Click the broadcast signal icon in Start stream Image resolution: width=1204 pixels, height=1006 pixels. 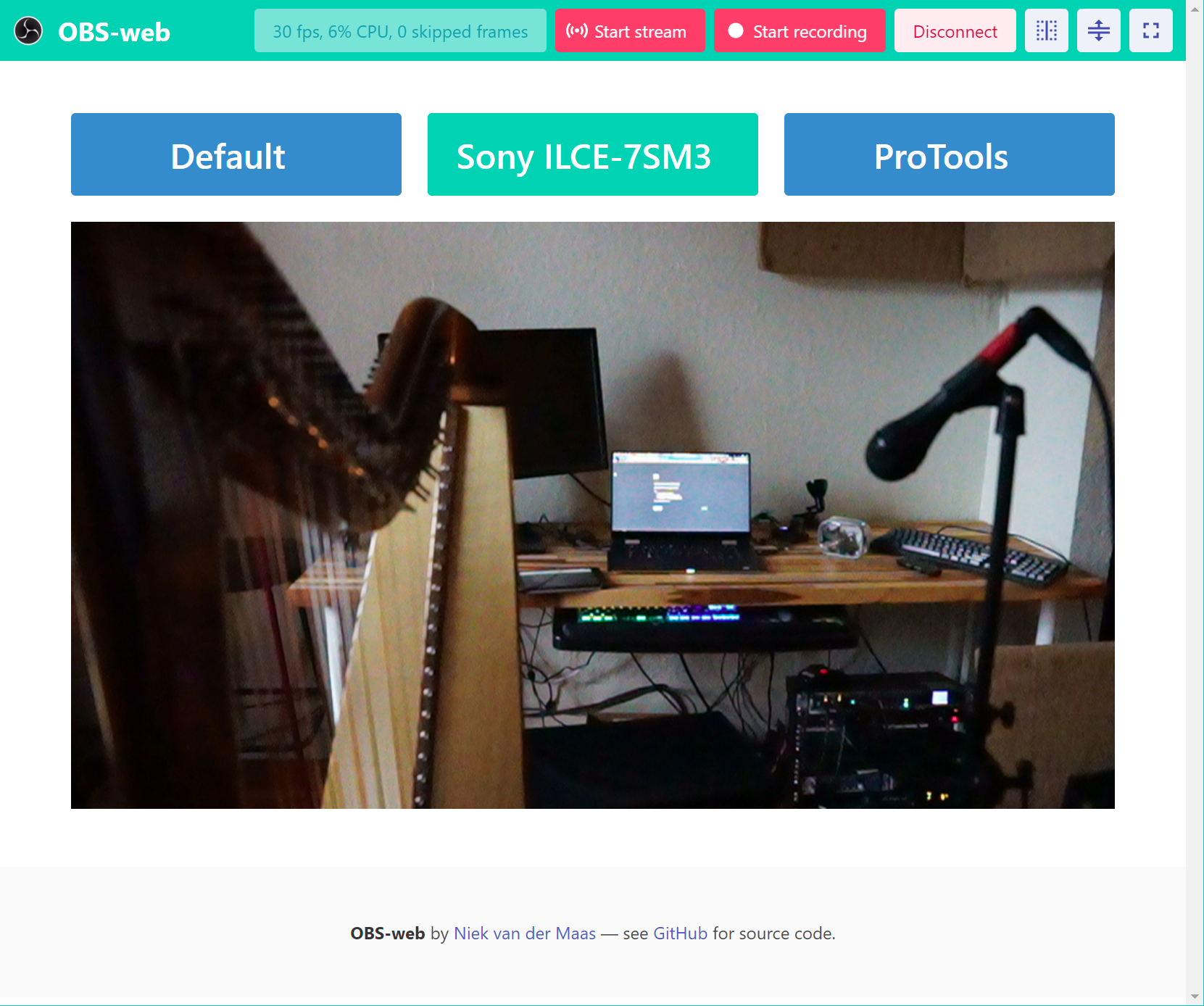tap(576, 31)
